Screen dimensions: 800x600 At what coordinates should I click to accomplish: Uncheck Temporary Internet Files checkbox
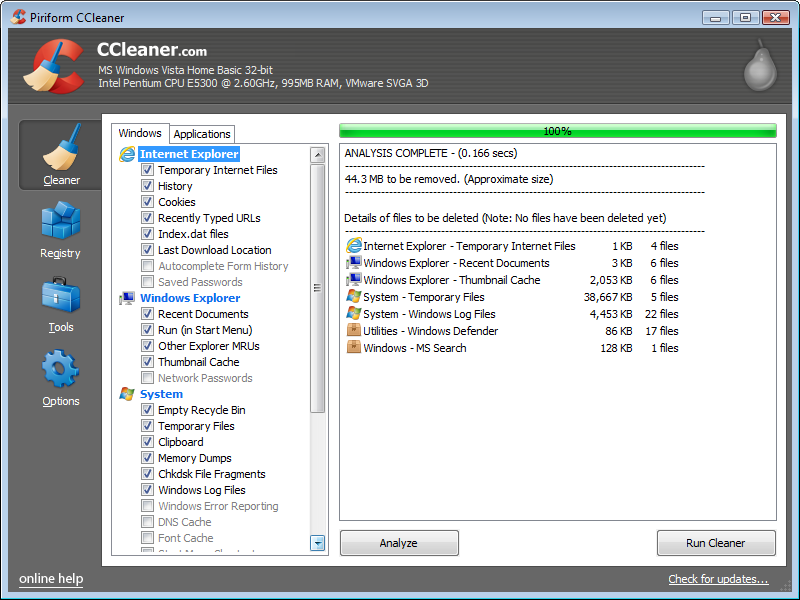coord(147,169)
